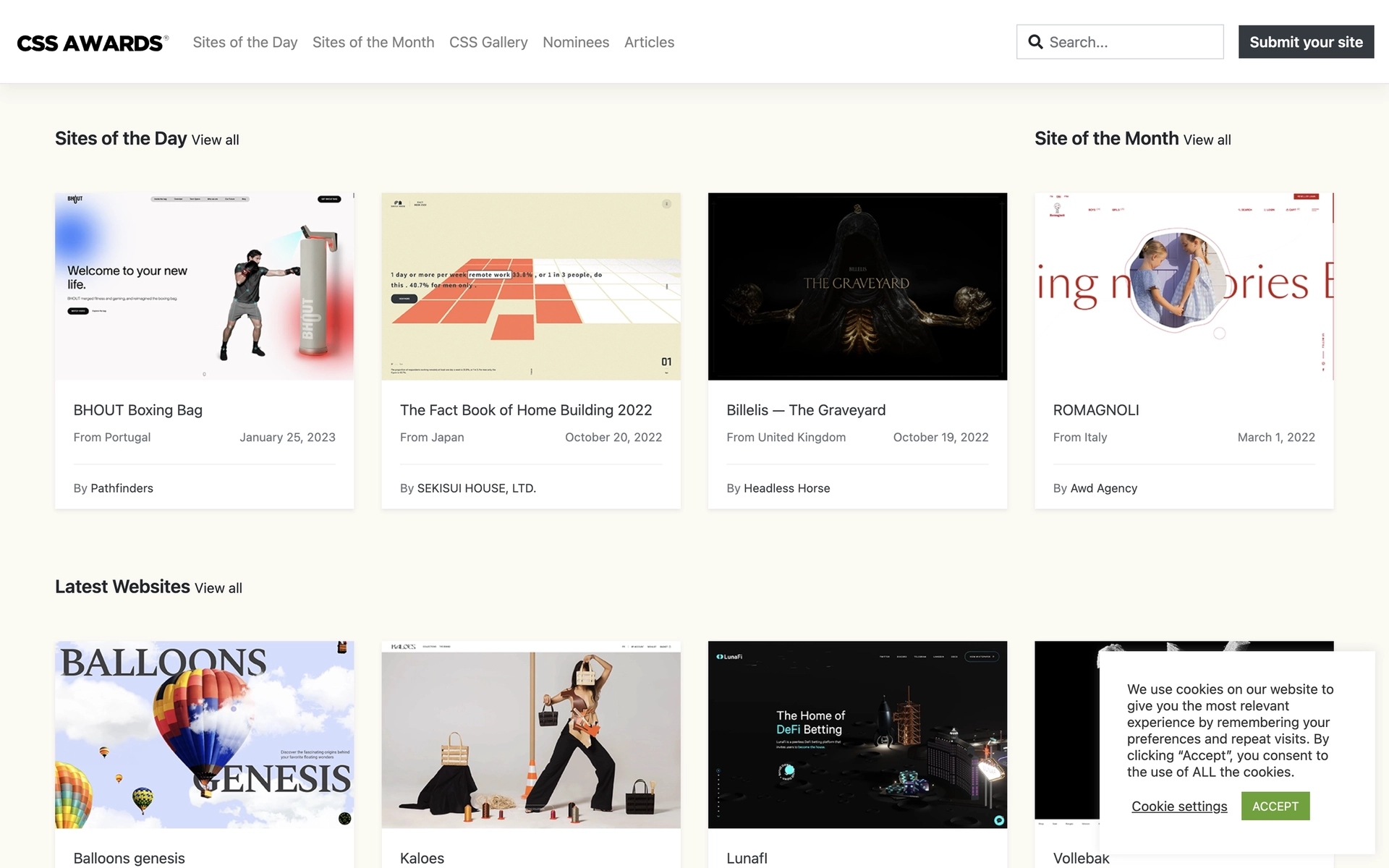Screen dimensions: 1389x868
Task: Focus the Search input field
Action: point(1120,42)
